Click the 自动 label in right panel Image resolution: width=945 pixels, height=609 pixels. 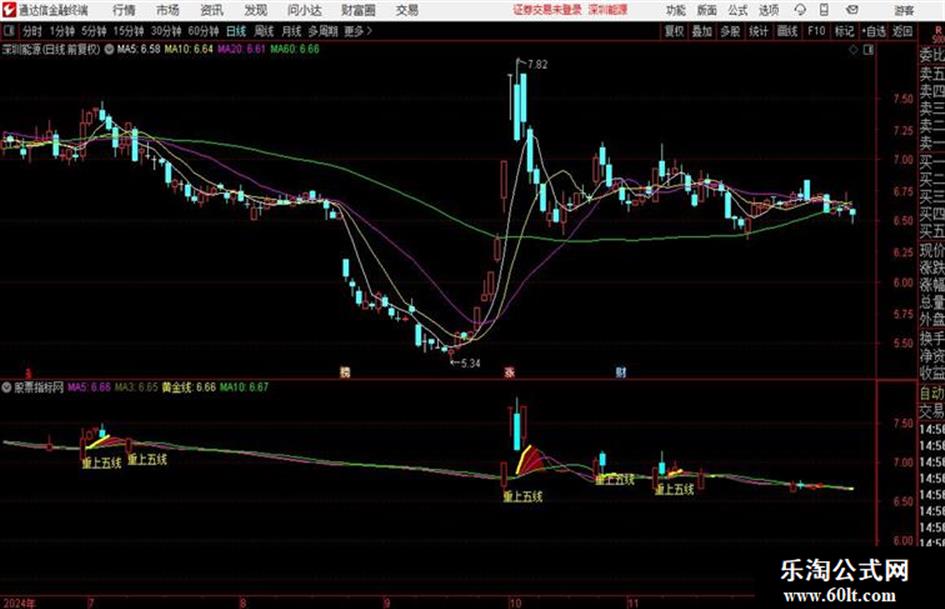[x=932, y=393]
